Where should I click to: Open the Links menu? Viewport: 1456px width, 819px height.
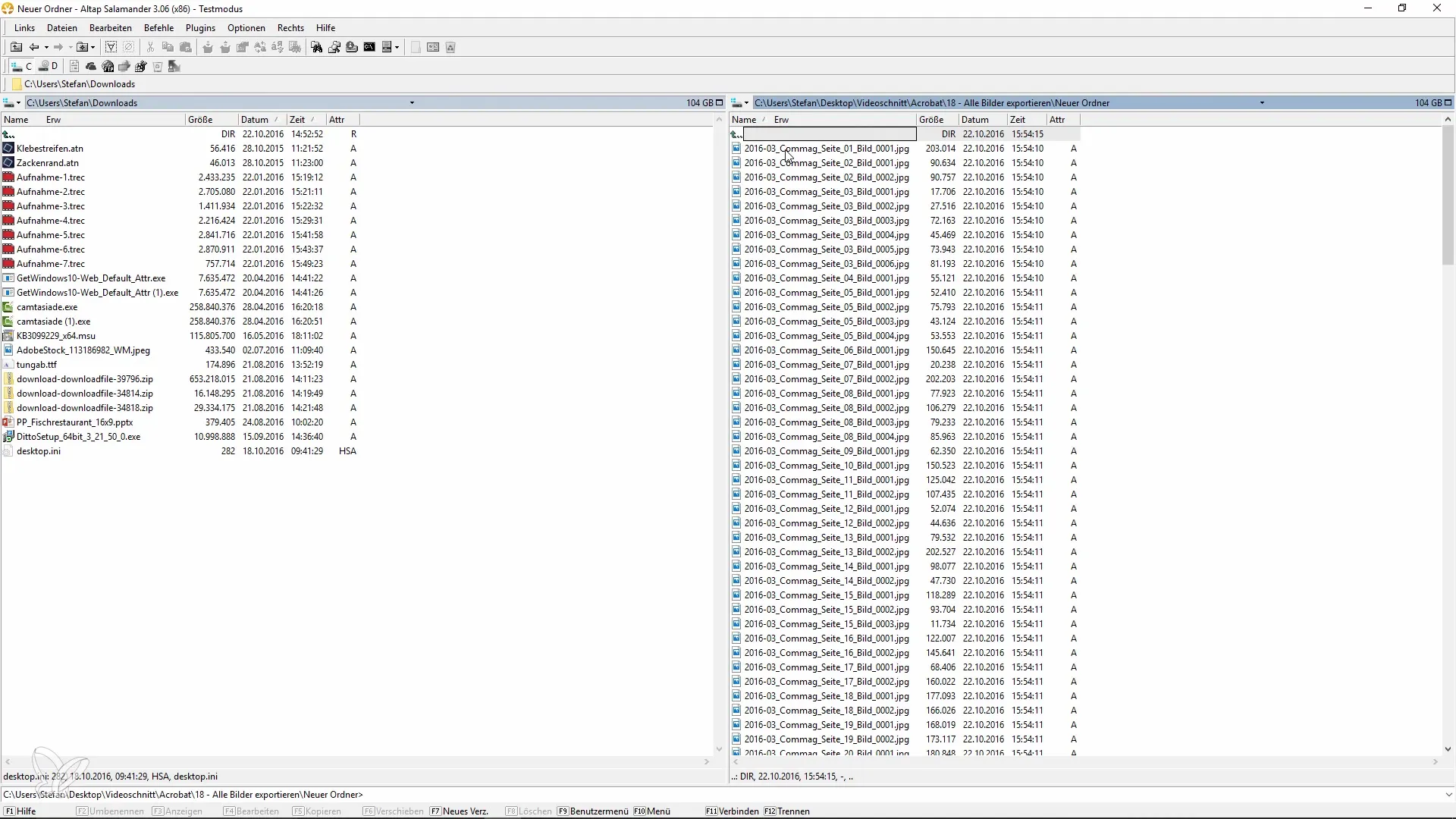pyautogui.click(x=24, y=28)
